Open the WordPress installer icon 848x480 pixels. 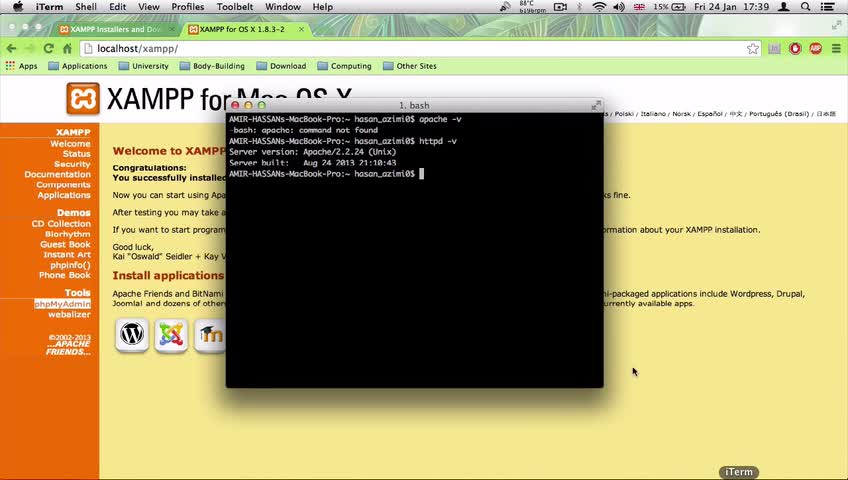[132, 335]
